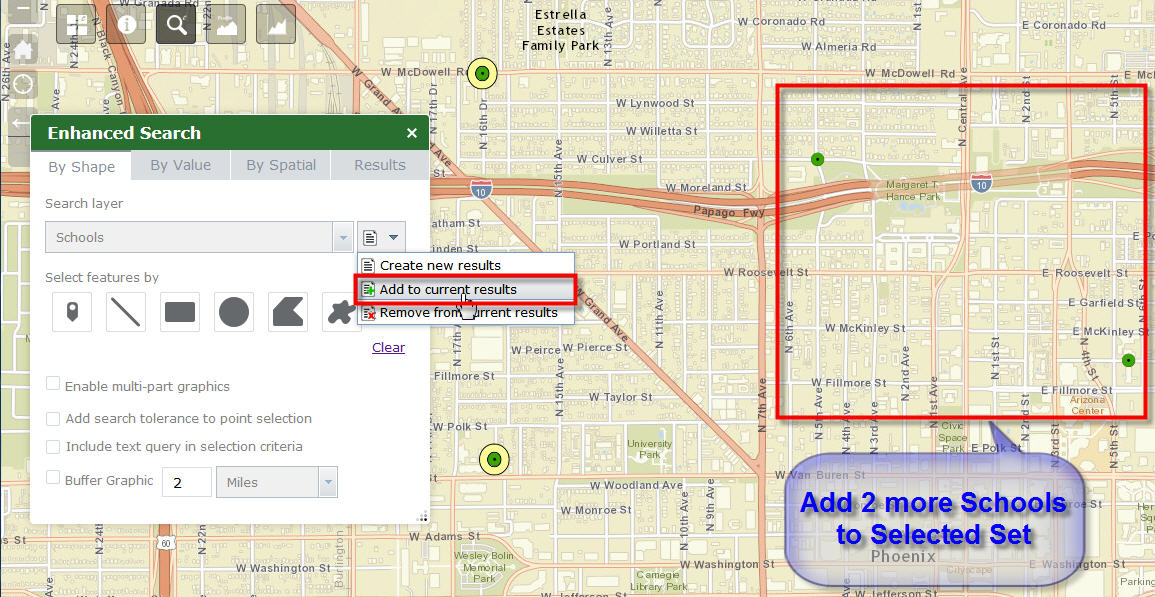Click the University Park label on map
The image size is (1155, 597).
(x=650, y=450)
